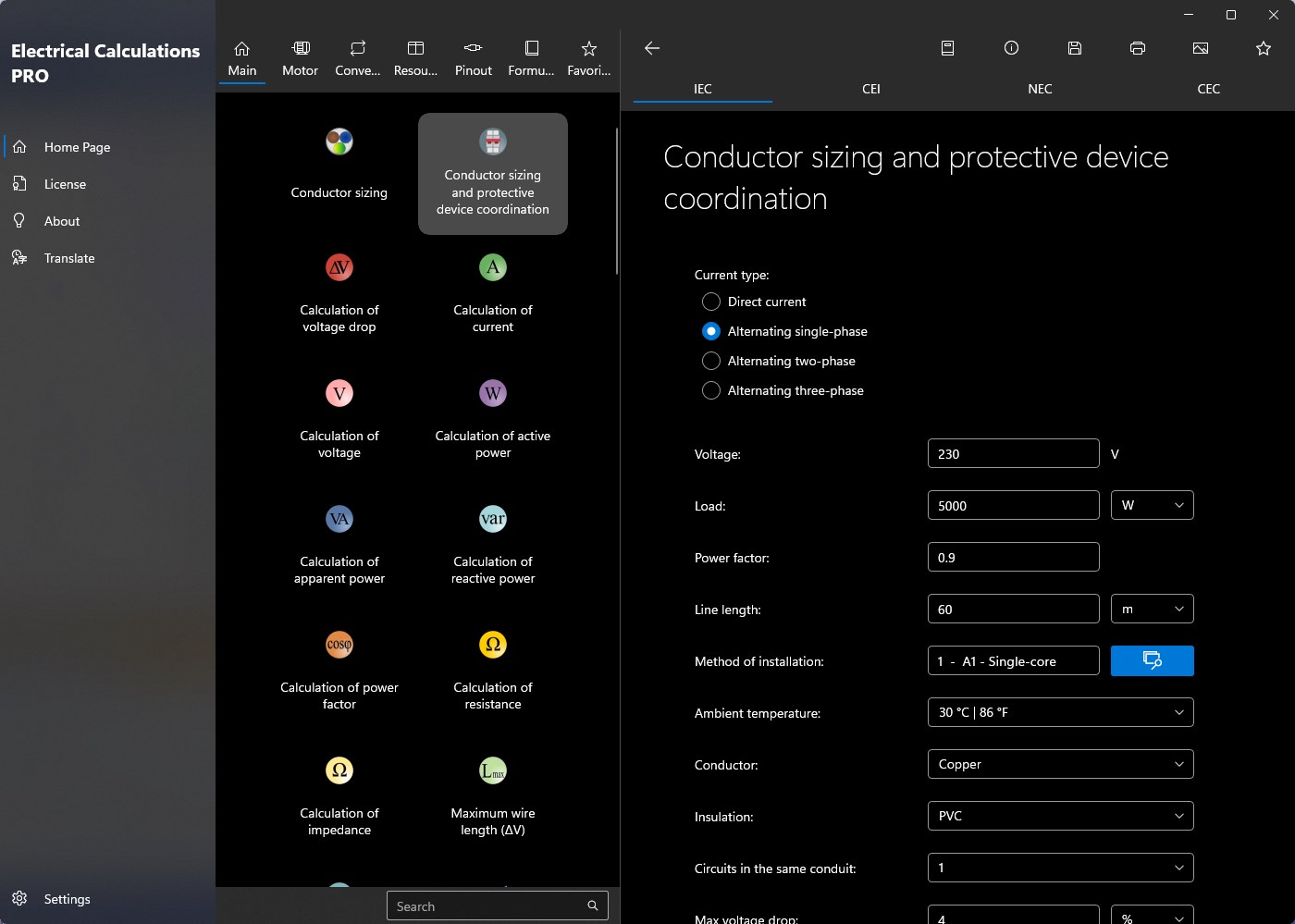Open Settings in sidebar
1295x924 pixels.
(x=107, y=899)
